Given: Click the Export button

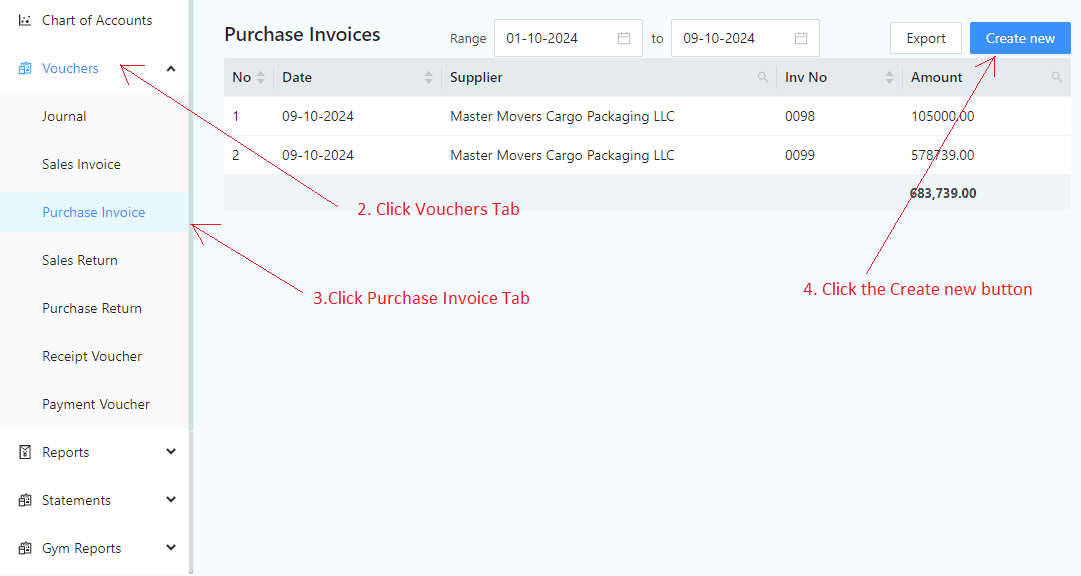Looking at the screenshot, I should (x=925, y=38).
